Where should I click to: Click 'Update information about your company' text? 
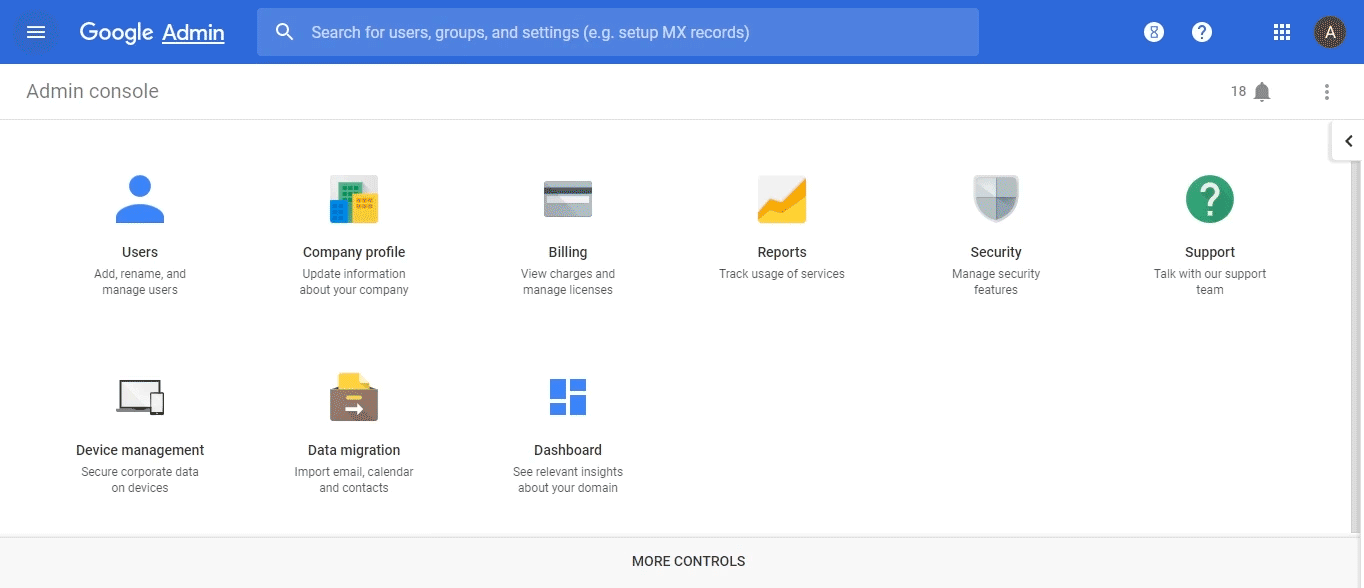click(354, 282)
